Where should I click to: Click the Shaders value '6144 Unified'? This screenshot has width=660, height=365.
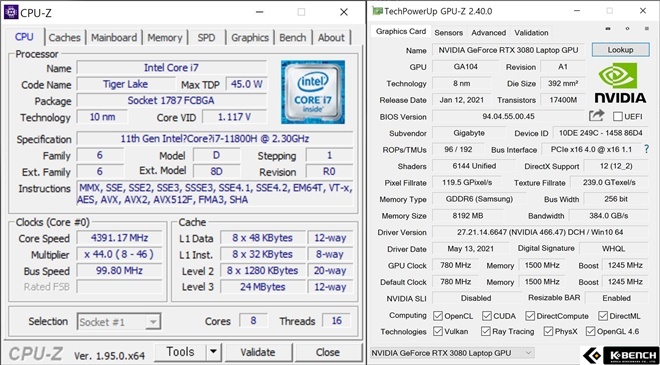point(474,166)
